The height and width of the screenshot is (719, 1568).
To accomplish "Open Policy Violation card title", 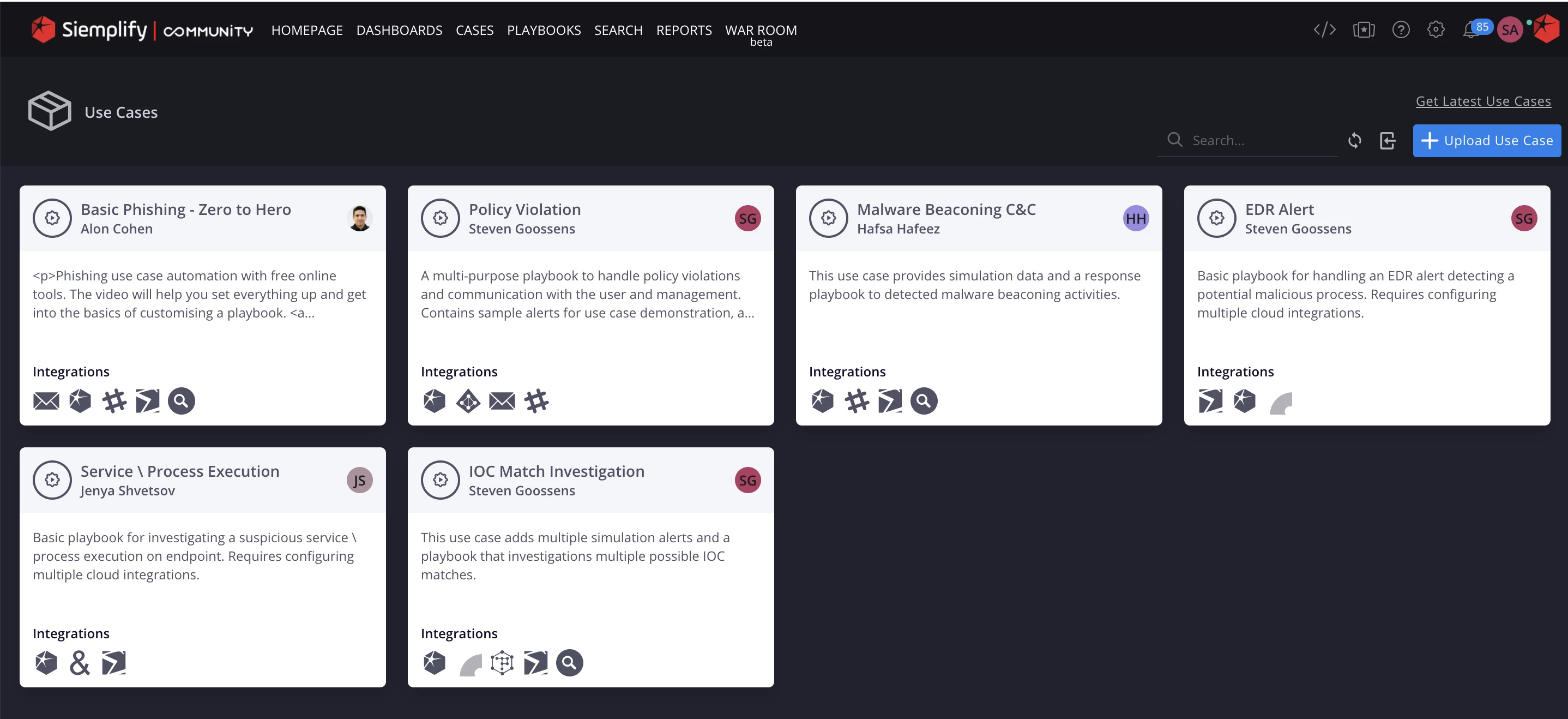I will coord(524,209).
